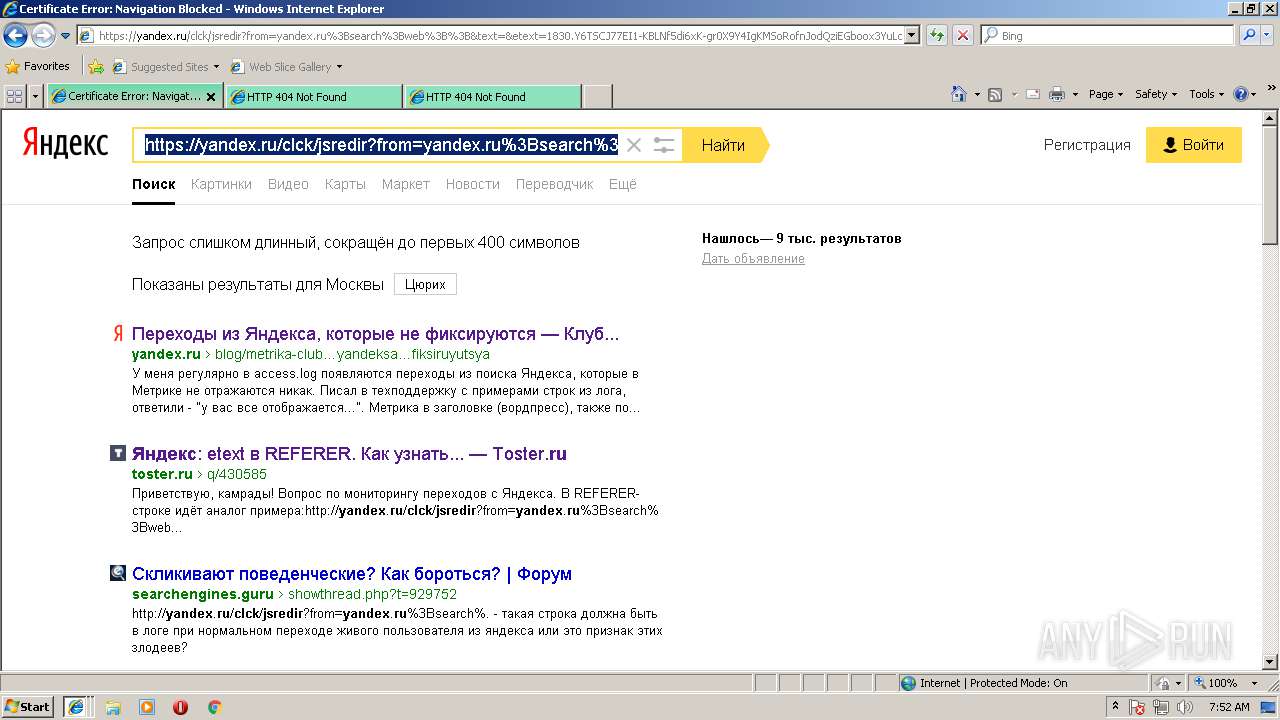The height and width of the screenshot is (720, 1280).
Task: Add to Favorites bar star-arrow icon
Action: (95, 67)
